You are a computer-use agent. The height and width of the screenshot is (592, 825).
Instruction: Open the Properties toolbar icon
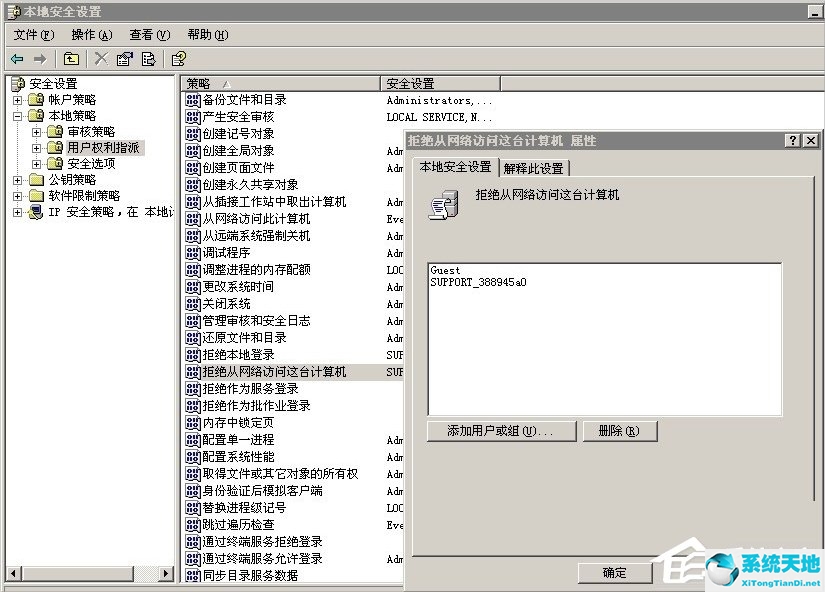click(123, 58)
